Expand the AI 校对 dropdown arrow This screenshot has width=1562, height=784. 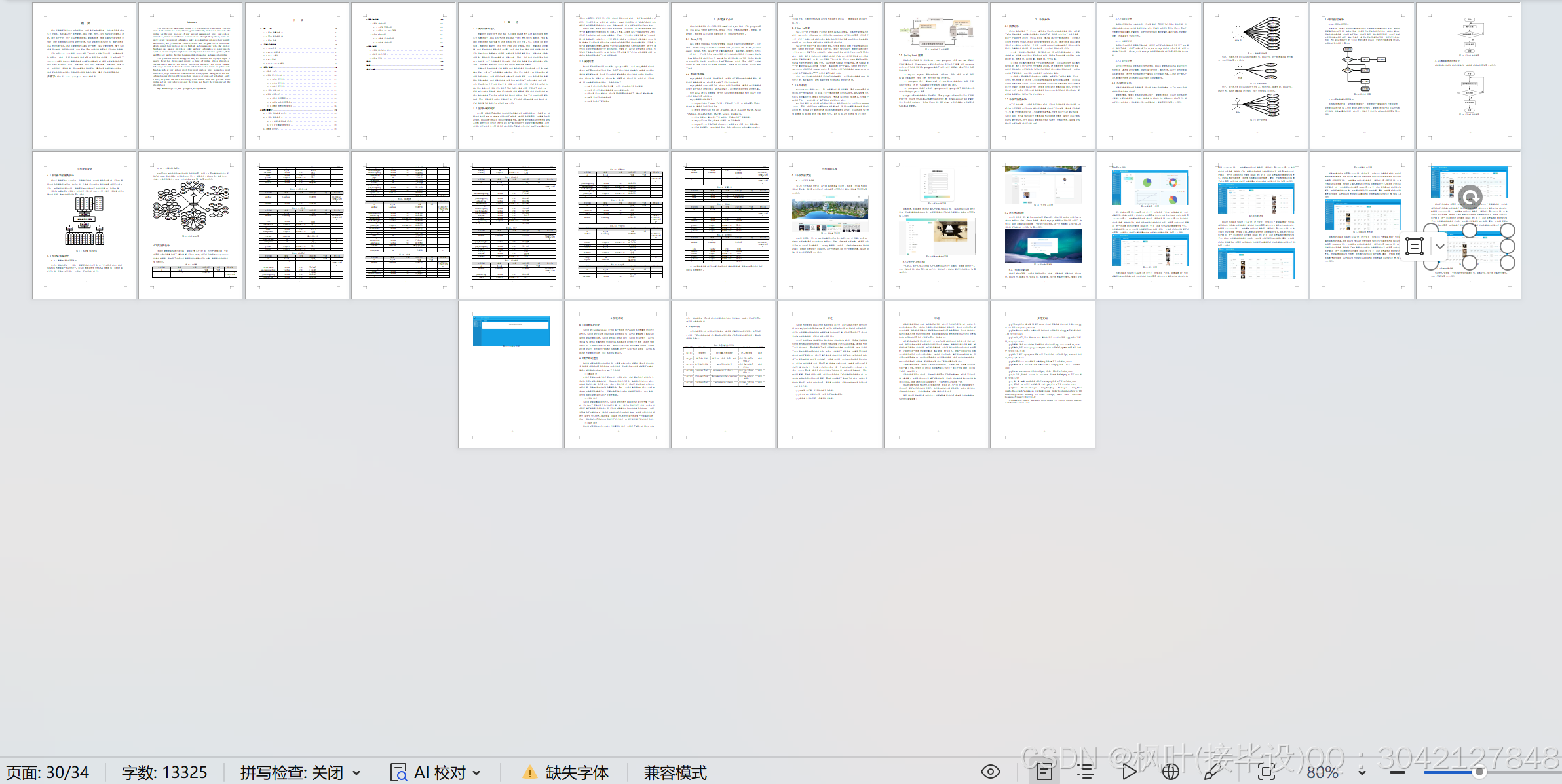477,773
